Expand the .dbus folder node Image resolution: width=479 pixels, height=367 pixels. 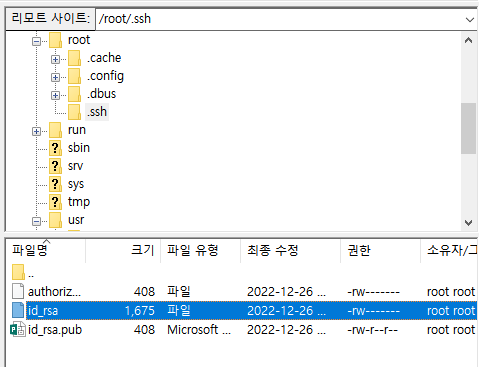[55, 95]
